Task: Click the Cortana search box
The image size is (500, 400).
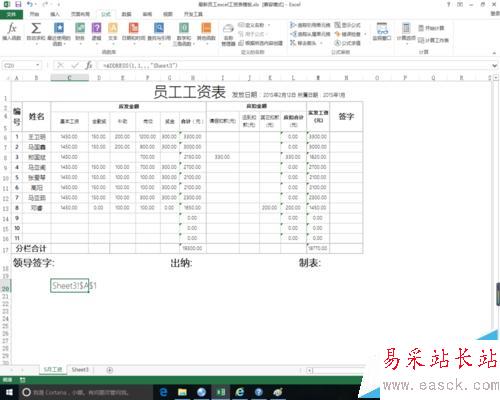Action: point(85,392)
